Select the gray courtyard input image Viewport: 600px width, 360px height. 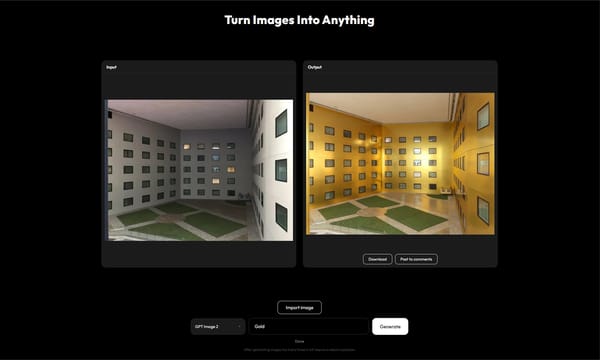199,170
